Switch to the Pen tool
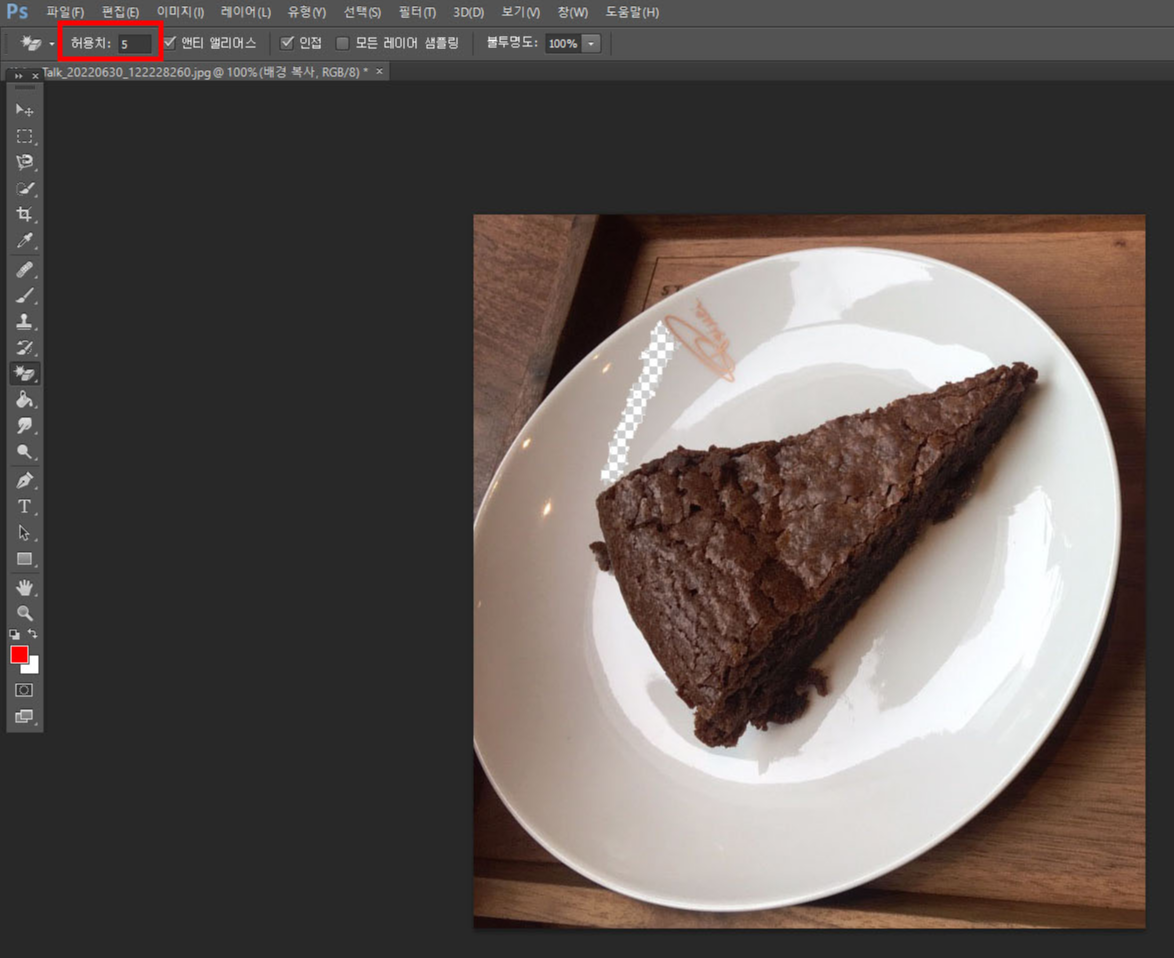The height and width of the screenshot is (958, 1174). tap(25, 480)
